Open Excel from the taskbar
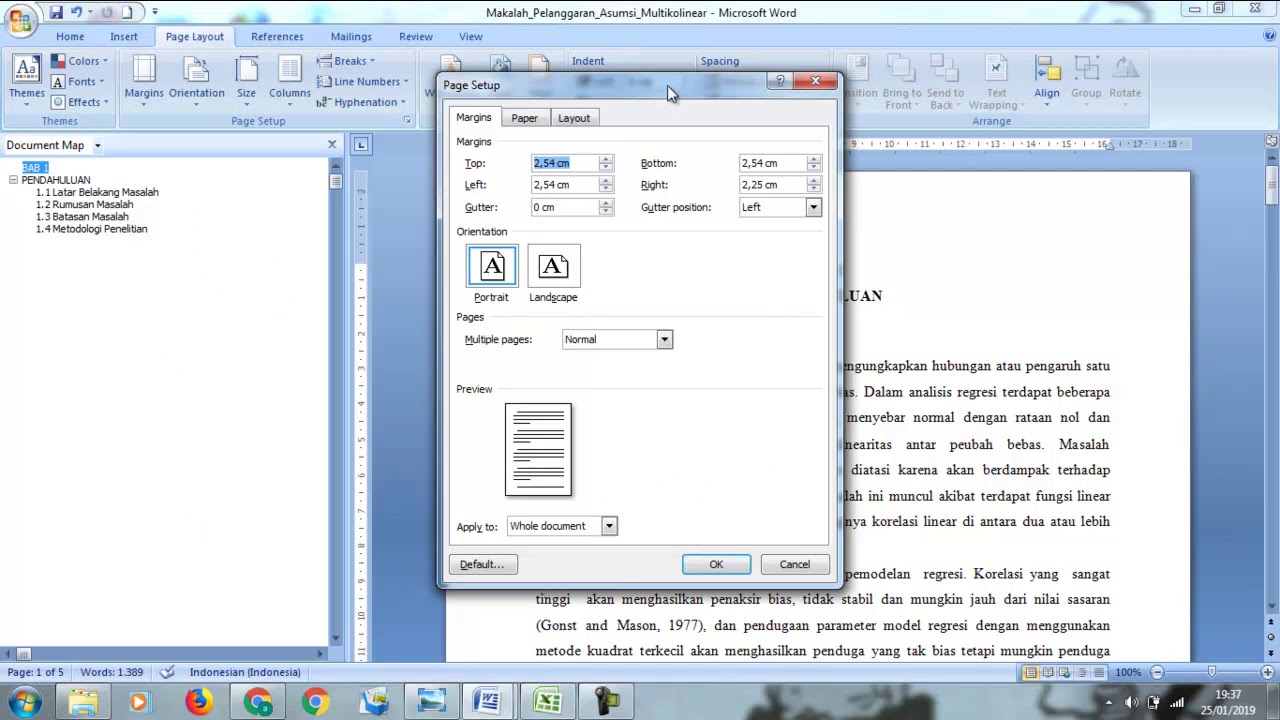The width and height of the screenshot is (1280, 720). click(548, 702)
